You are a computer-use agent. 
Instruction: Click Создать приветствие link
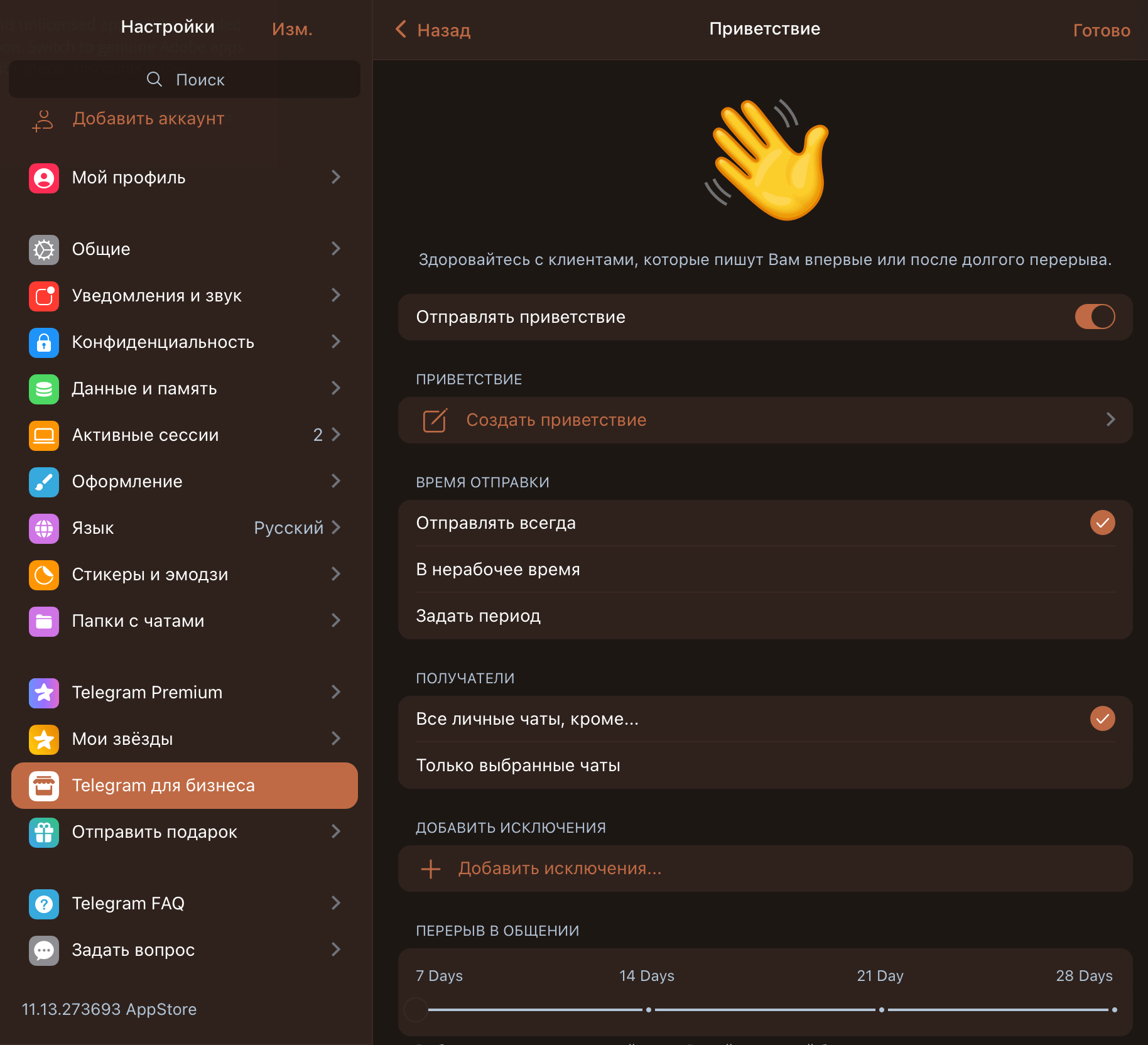[556, 420]
